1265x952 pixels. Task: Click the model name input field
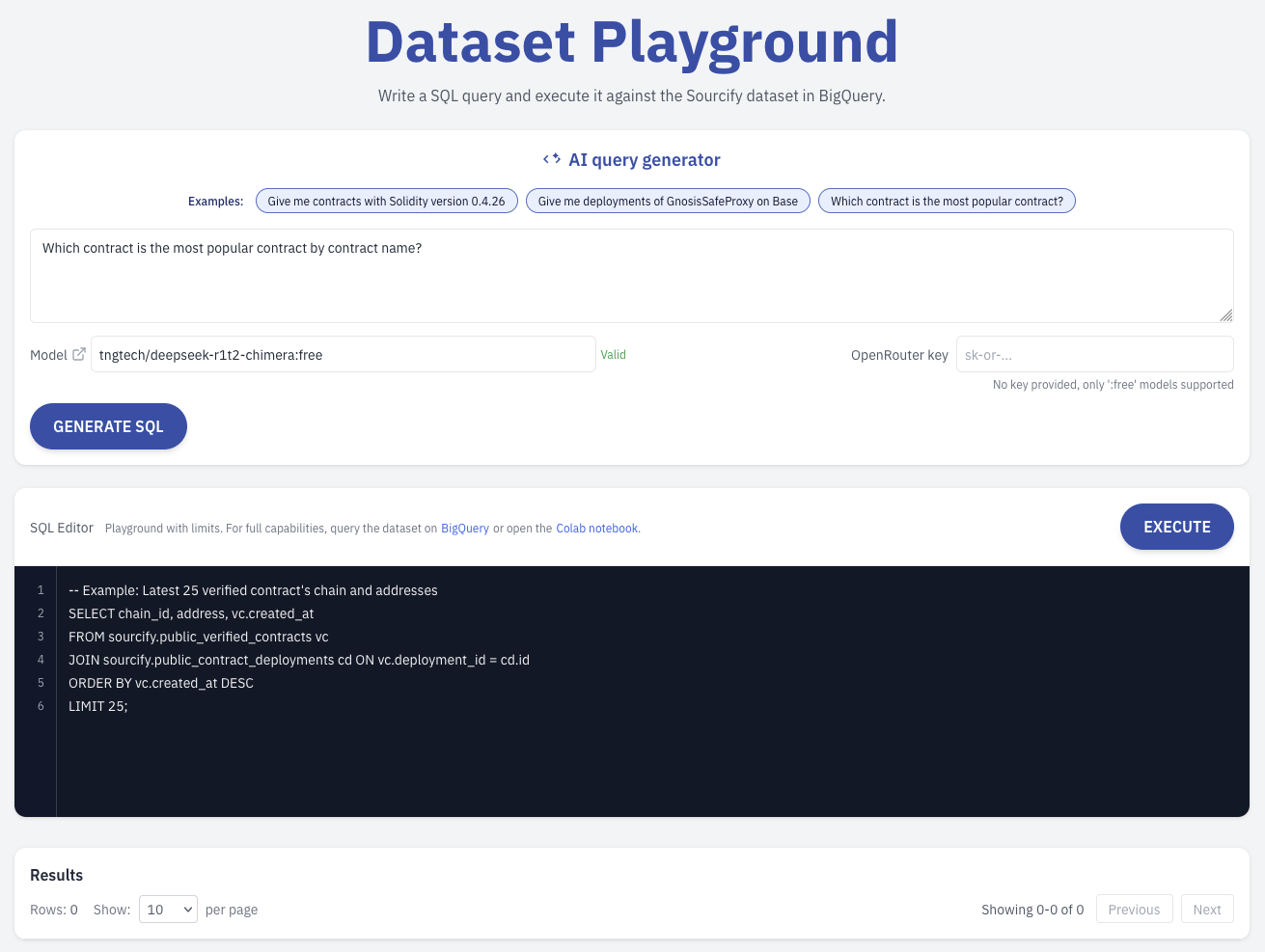[x=343, y=354]
